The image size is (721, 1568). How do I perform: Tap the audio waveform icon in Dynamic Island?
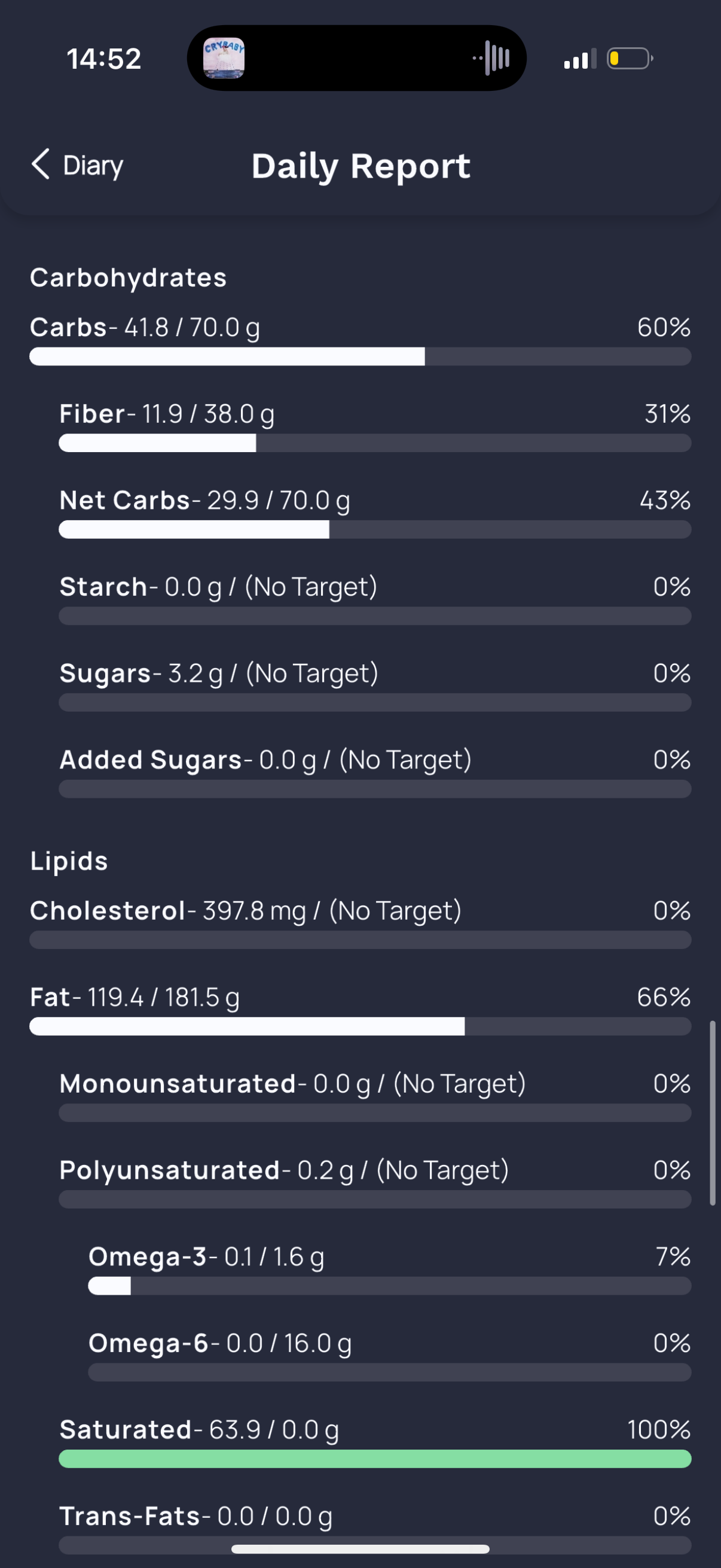[491, 59]
